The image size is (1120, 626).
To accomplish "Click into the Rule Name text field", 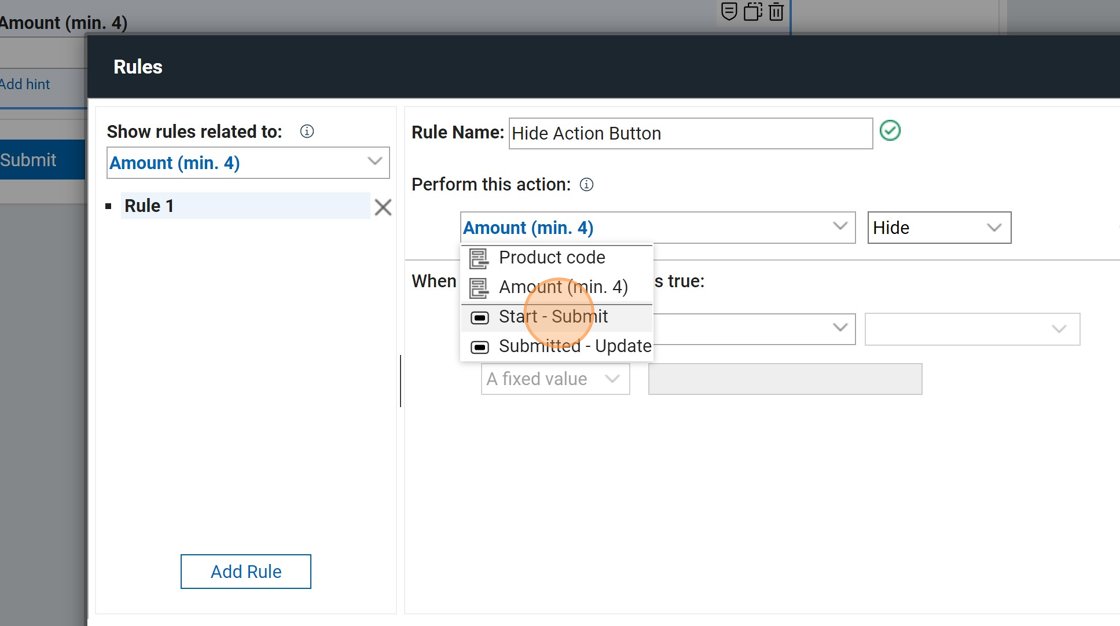I will point(690,133).
